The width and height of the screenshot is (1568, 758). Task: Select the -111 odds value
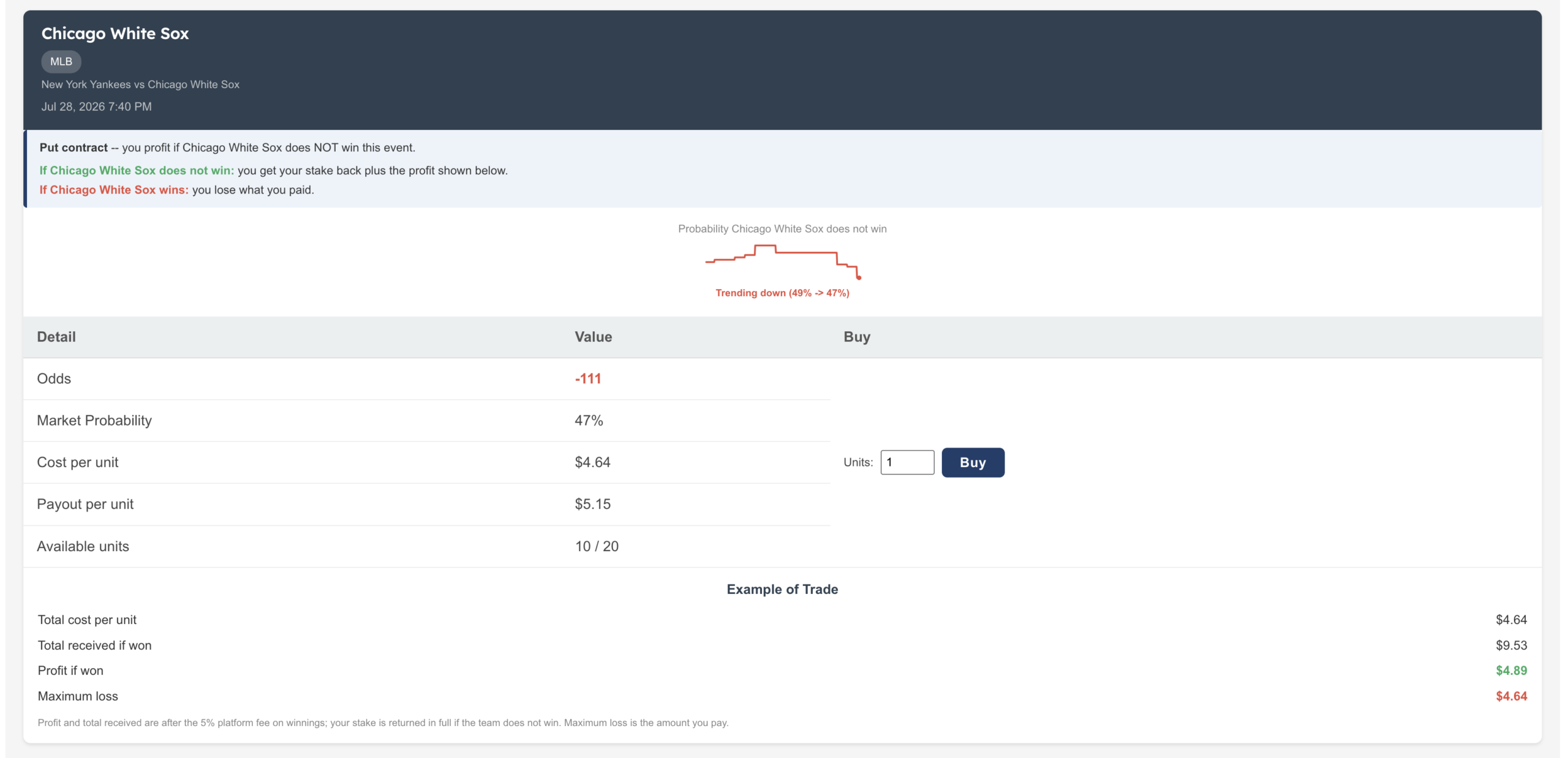[588, 379]
